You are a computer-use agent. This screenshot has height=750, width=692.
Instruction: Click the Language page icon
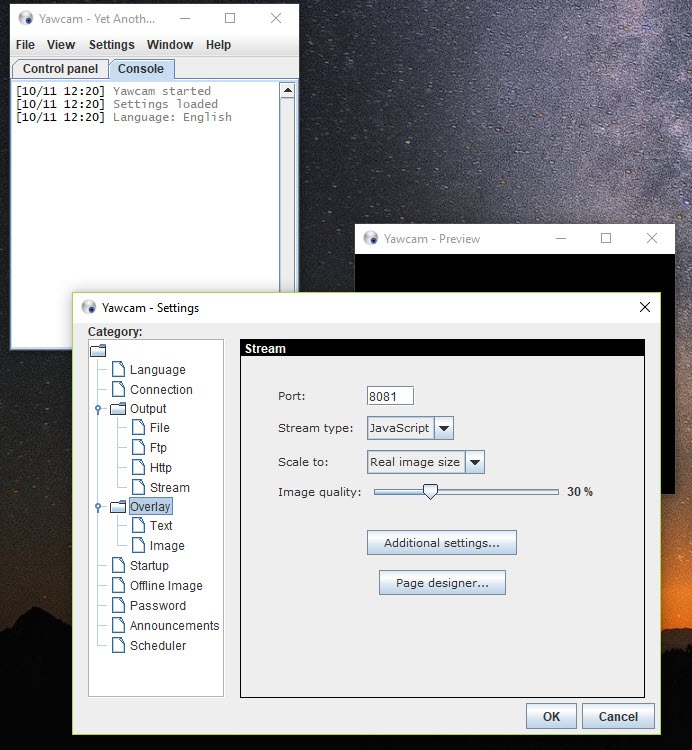[x=118, y=369]
